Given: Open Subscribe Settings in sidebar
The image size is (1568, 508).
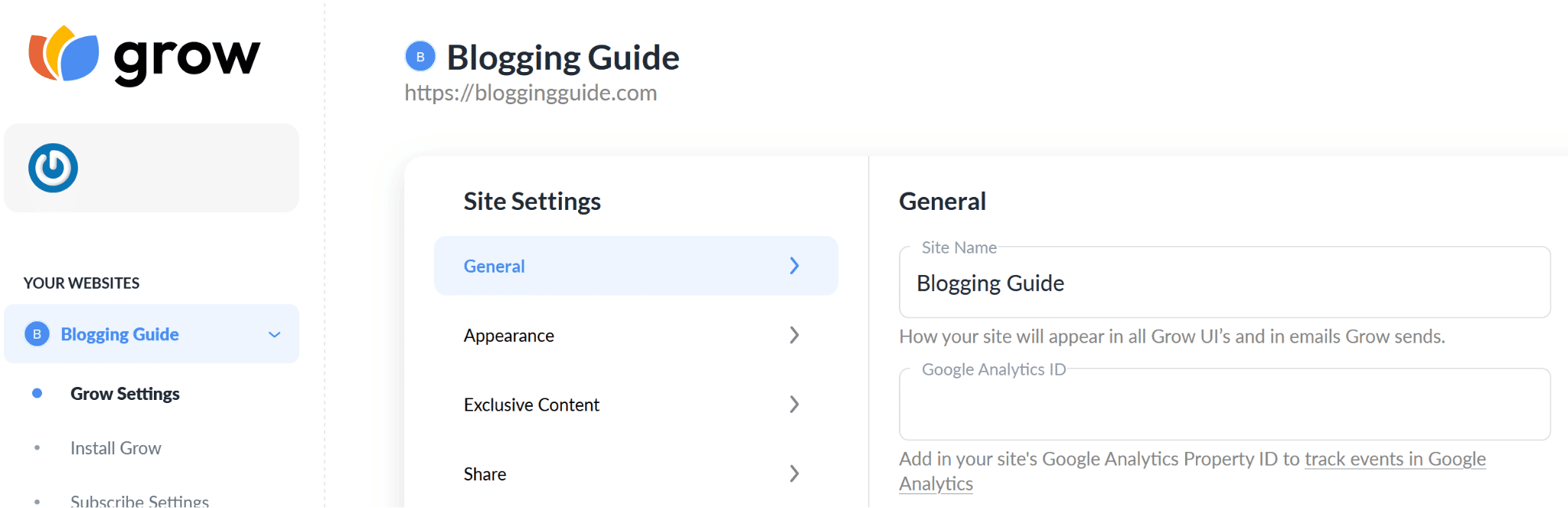Looking at the screenshot, I should (139, 500).
